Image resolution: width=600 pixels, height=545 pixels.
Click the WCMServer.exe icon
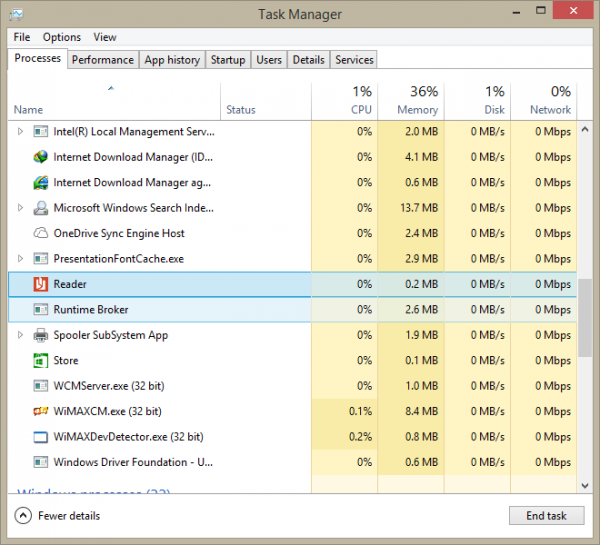click(x=41, y=386)
